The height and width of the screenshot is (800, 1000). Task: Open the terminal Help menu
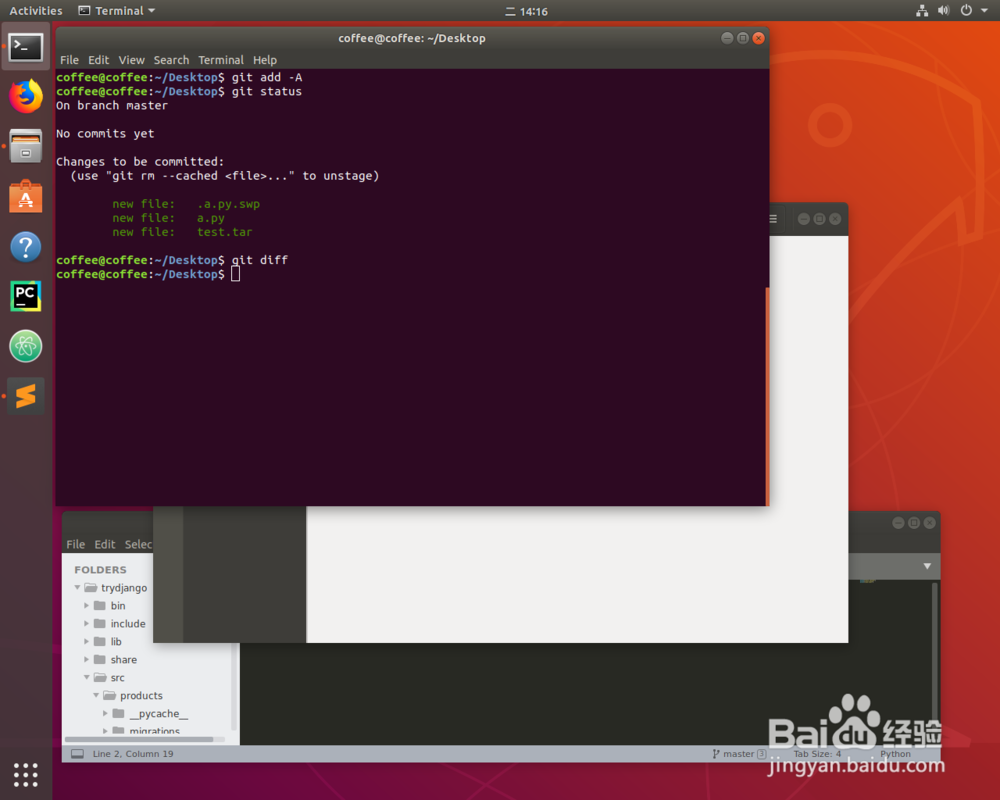[x=265, y=60]
